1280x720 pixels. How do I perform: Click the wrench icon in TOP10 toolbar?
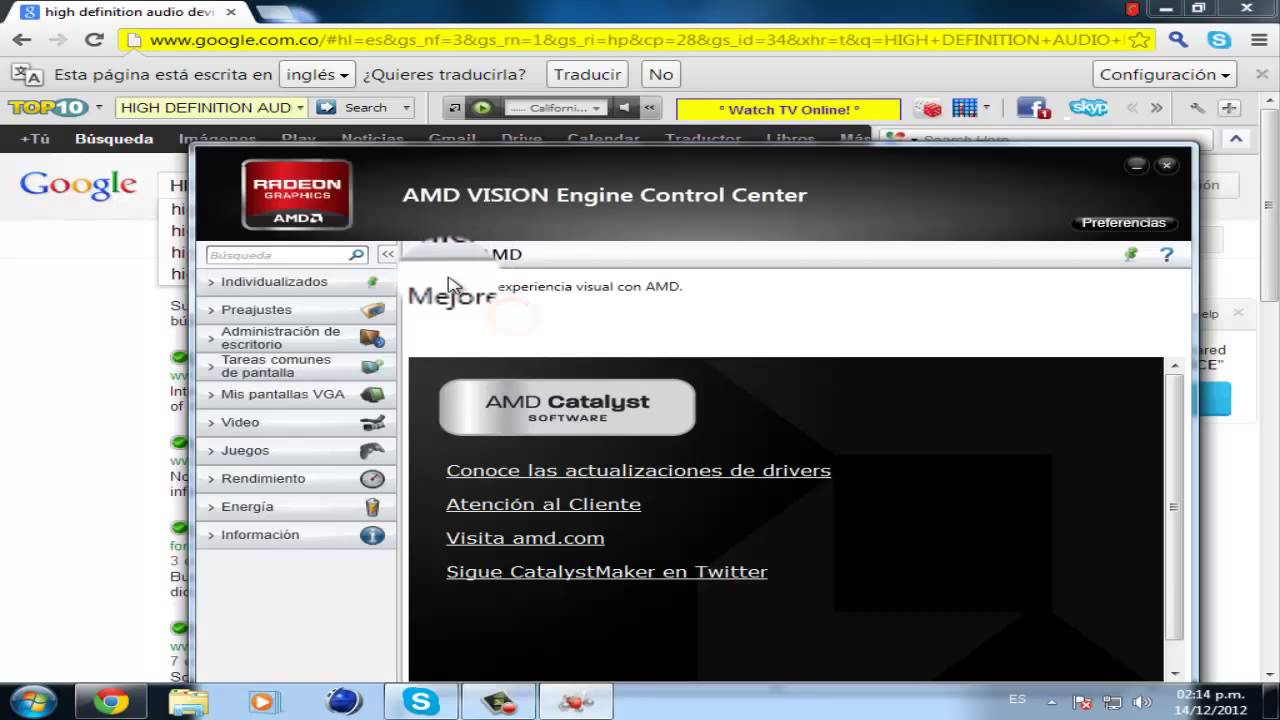pos(1197,108)
